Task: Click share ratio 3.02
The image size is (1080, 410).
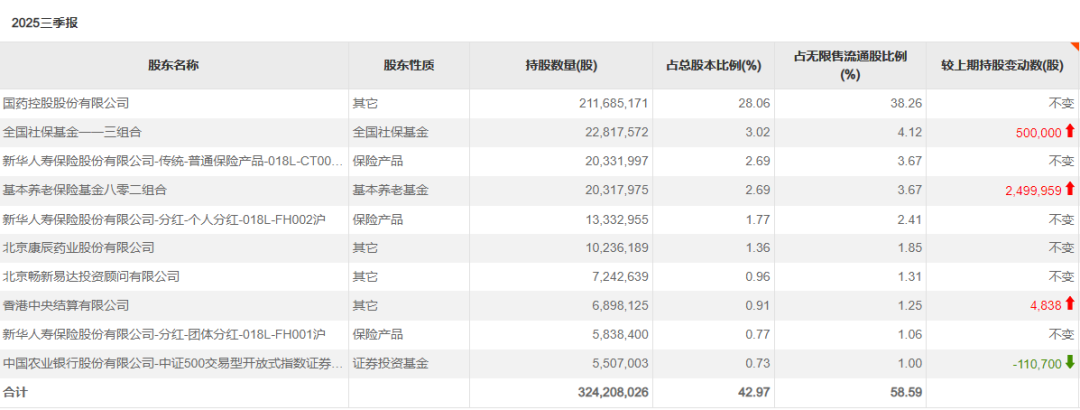Action: (x=760, y=132)
